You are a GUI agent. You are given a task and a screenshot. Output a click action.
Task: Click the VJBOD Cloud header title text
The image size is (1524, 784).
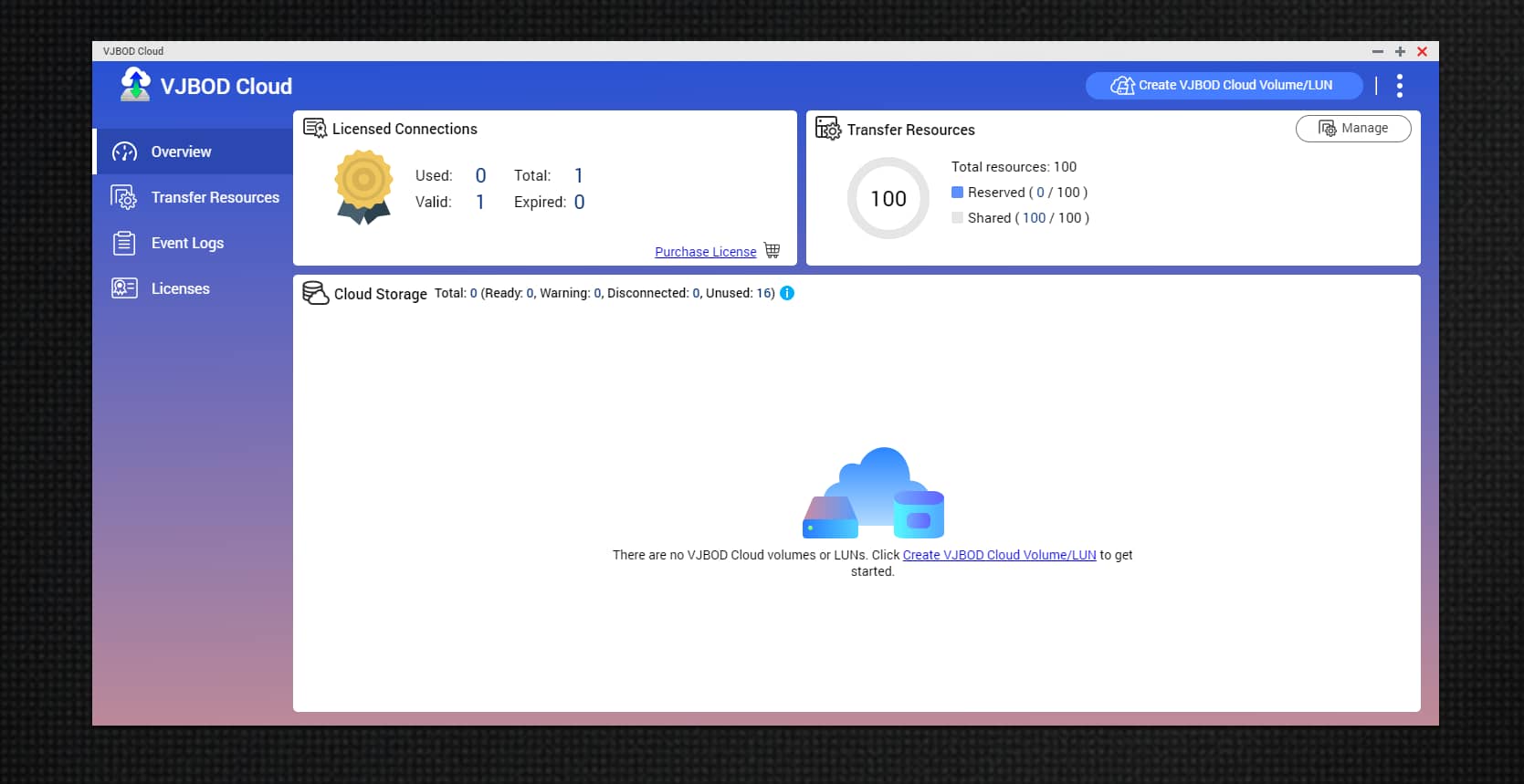(226, 87)
